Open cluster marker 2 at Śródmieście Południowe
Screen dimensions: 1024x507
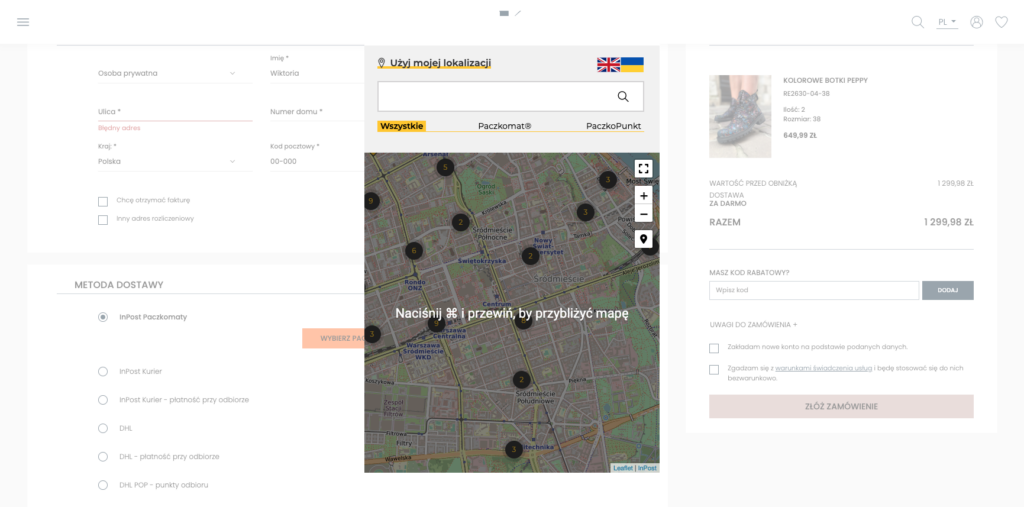pos(521,380)
